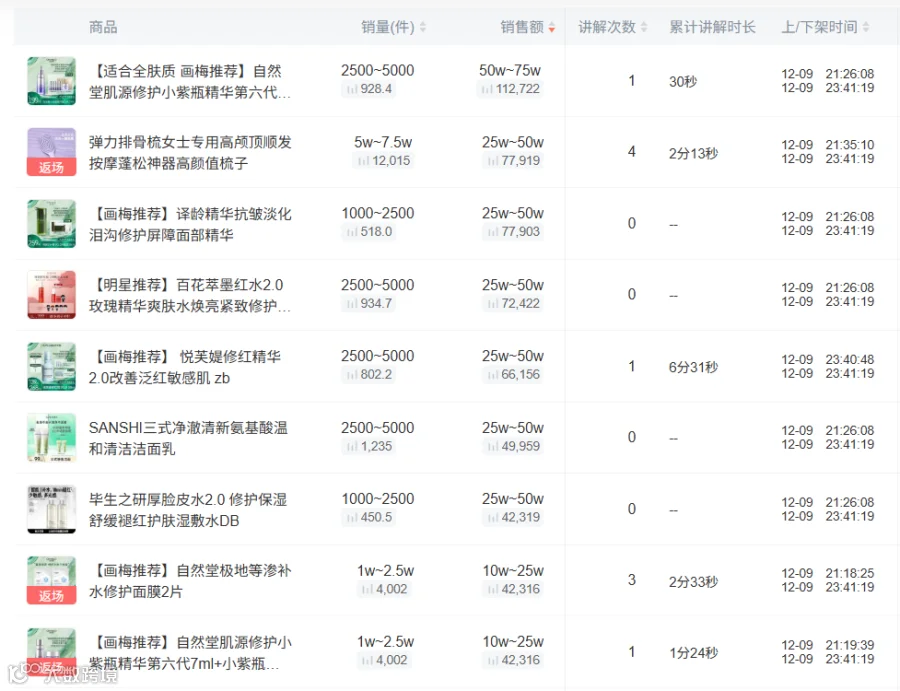Select duration value 2分33秒
900x691 pixels.
click(x=693, y=582)
